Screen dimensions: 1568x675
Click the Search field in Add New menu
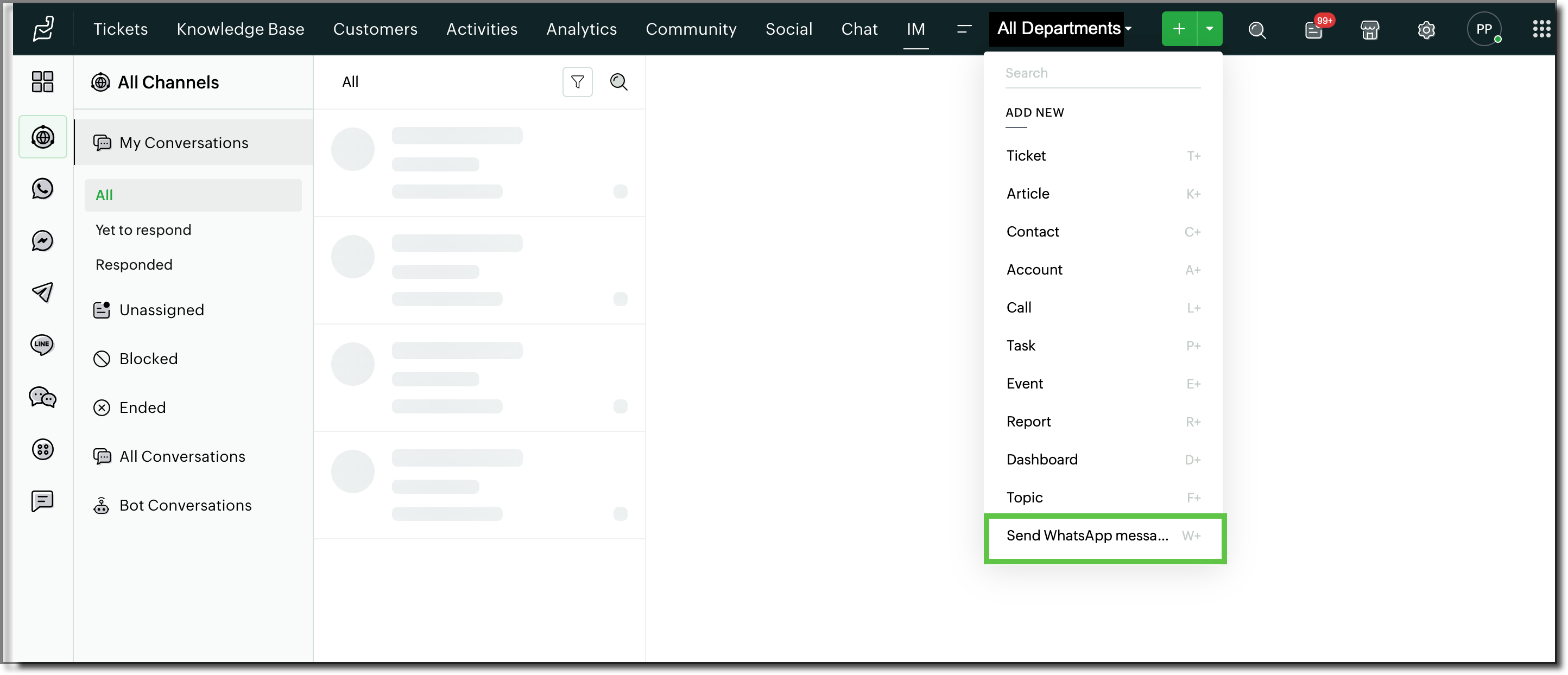[x=1102, y=73]
